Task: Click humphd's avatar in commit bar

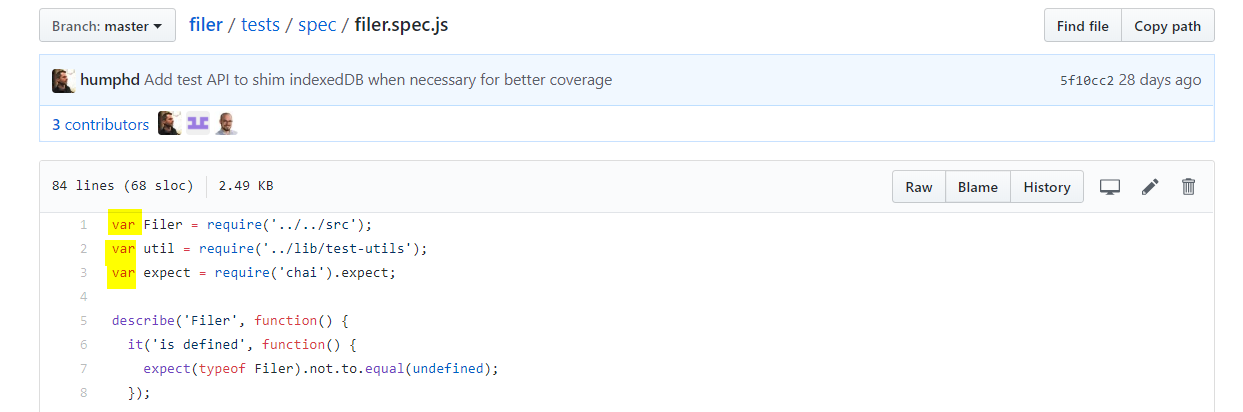Action: (64, 81)
